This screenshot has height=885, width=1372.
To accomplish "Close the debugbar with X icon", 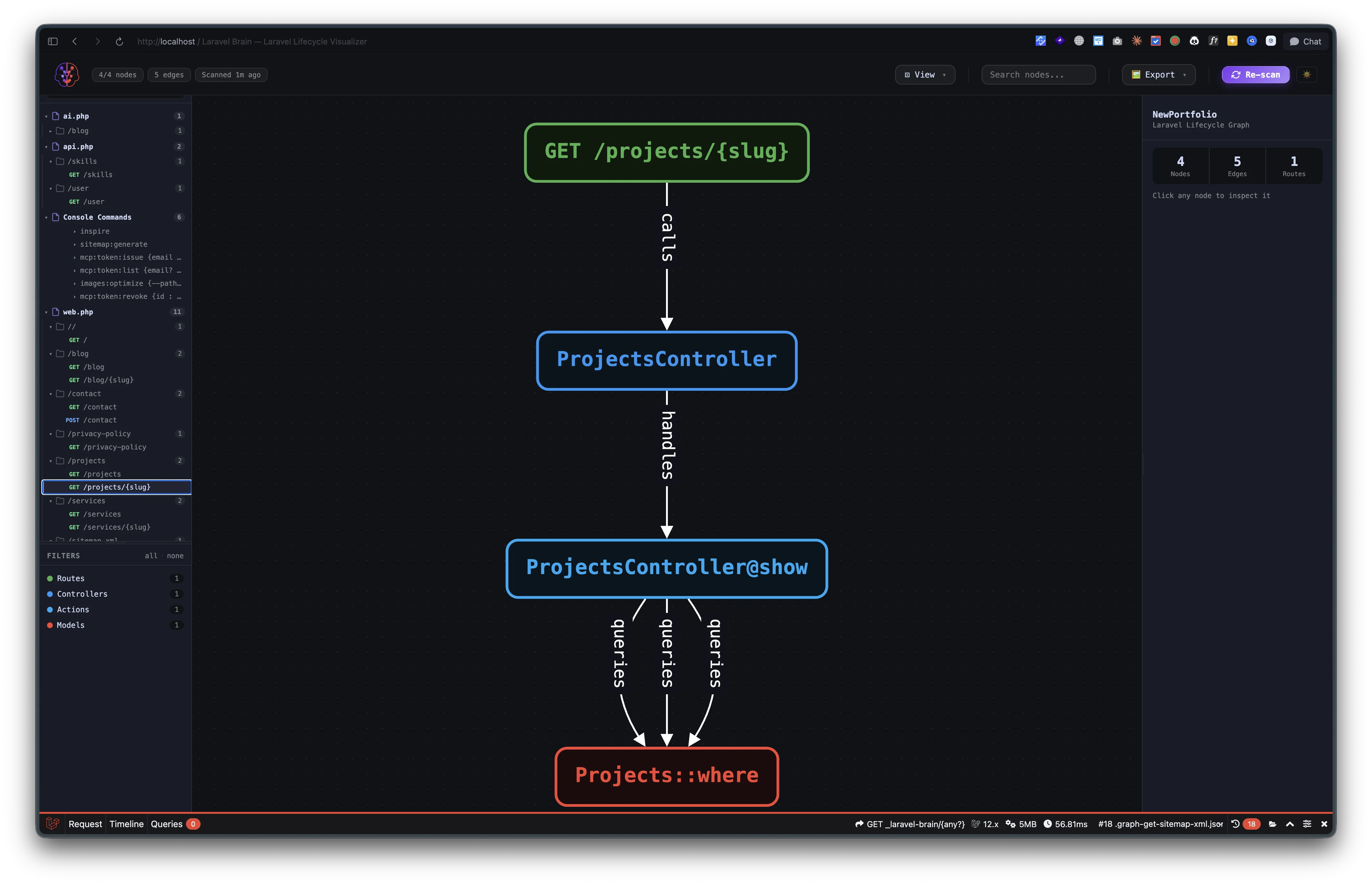I will point(1324,824).
